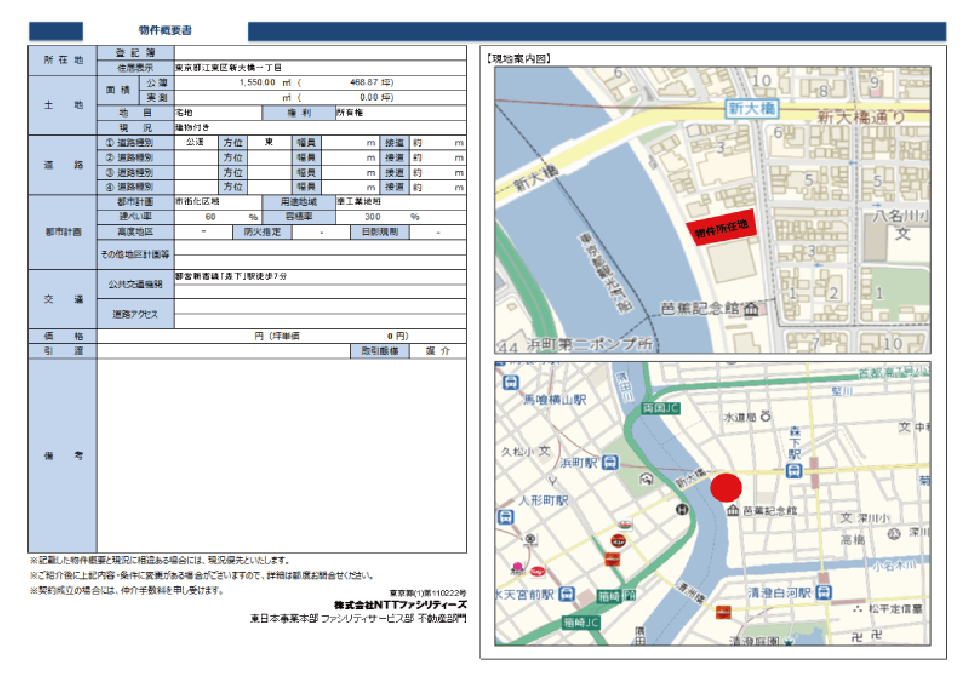This screenshot has height=682, width=973.
Task: Click the 水天宮前駅 station icon
Action: 566,594
